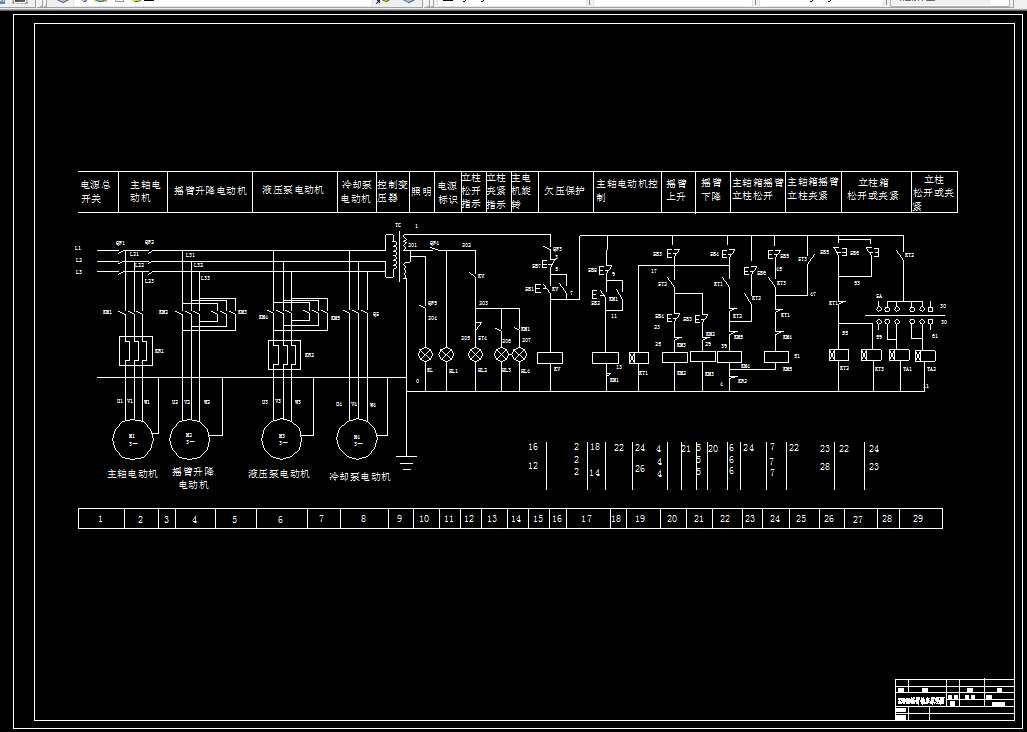1027x732 pixels.
Task: Pick the 控制变压器 header cell
Action: pos(393,192)
